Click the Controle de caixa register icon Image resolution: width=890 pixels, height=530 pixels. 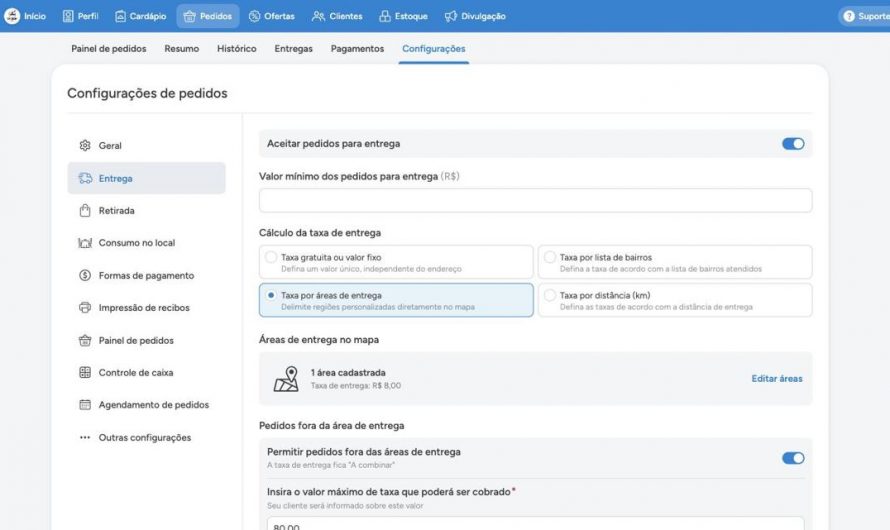coord(85,372)
